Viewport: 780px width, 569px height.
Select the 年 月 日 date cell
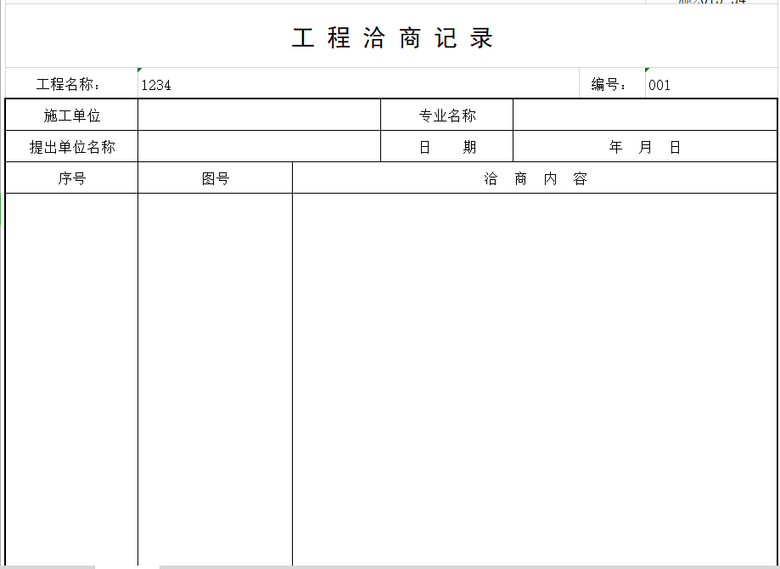tap(644, 147)
